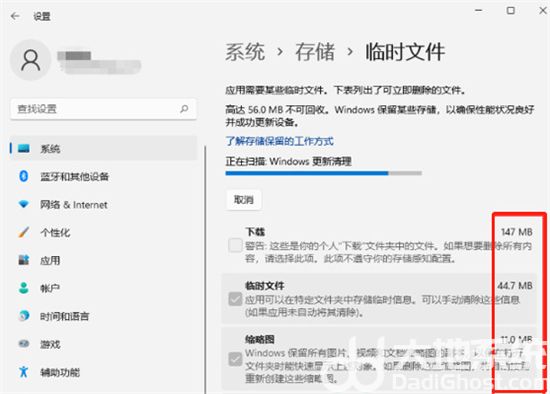Open 帐户 settings category

103,288
